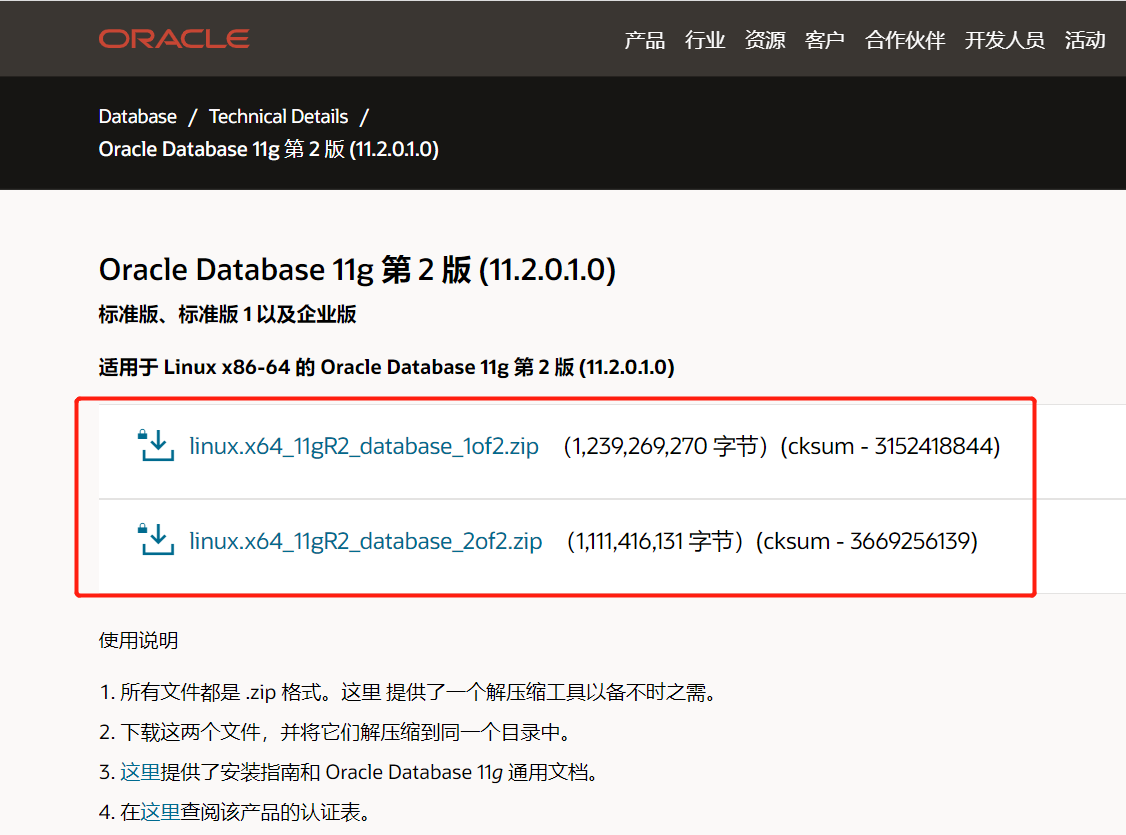Open 这里 link for installation guide
Screen dimensions: 1126x835
tap(140, 772)
